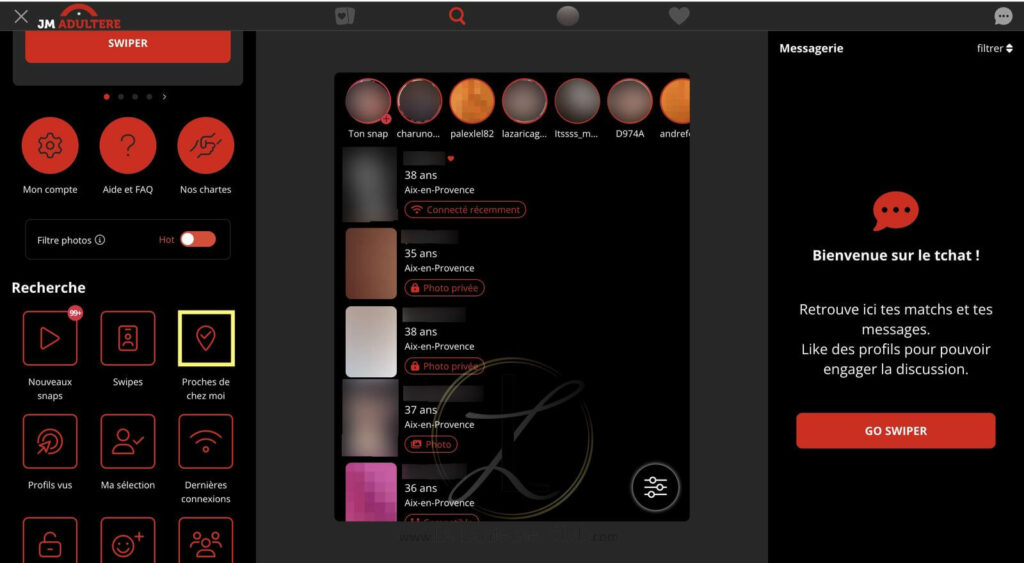The width and height of the screenshot is (1024, 563).
Task: Click the GO SWIPER button
Action: (895, 430)
